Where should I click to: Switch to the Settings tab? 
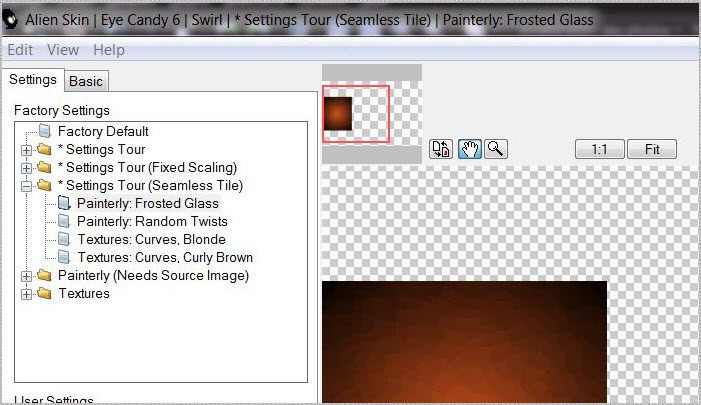tap(33, 80)
